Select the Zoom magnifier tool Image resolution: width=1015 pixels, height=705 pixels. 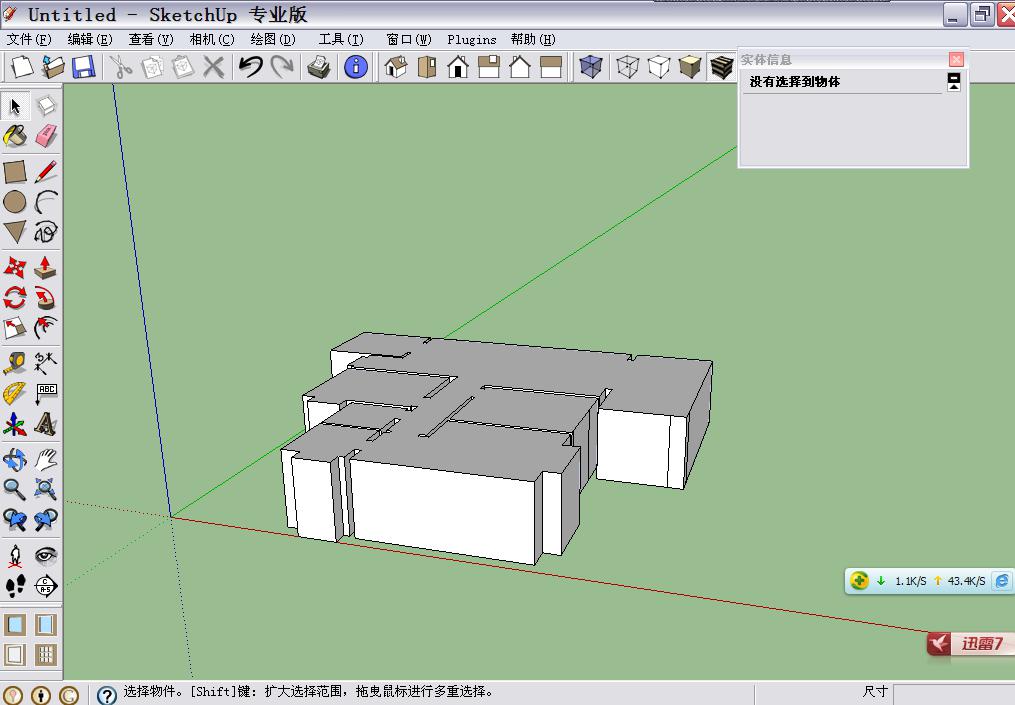point(15,489)
